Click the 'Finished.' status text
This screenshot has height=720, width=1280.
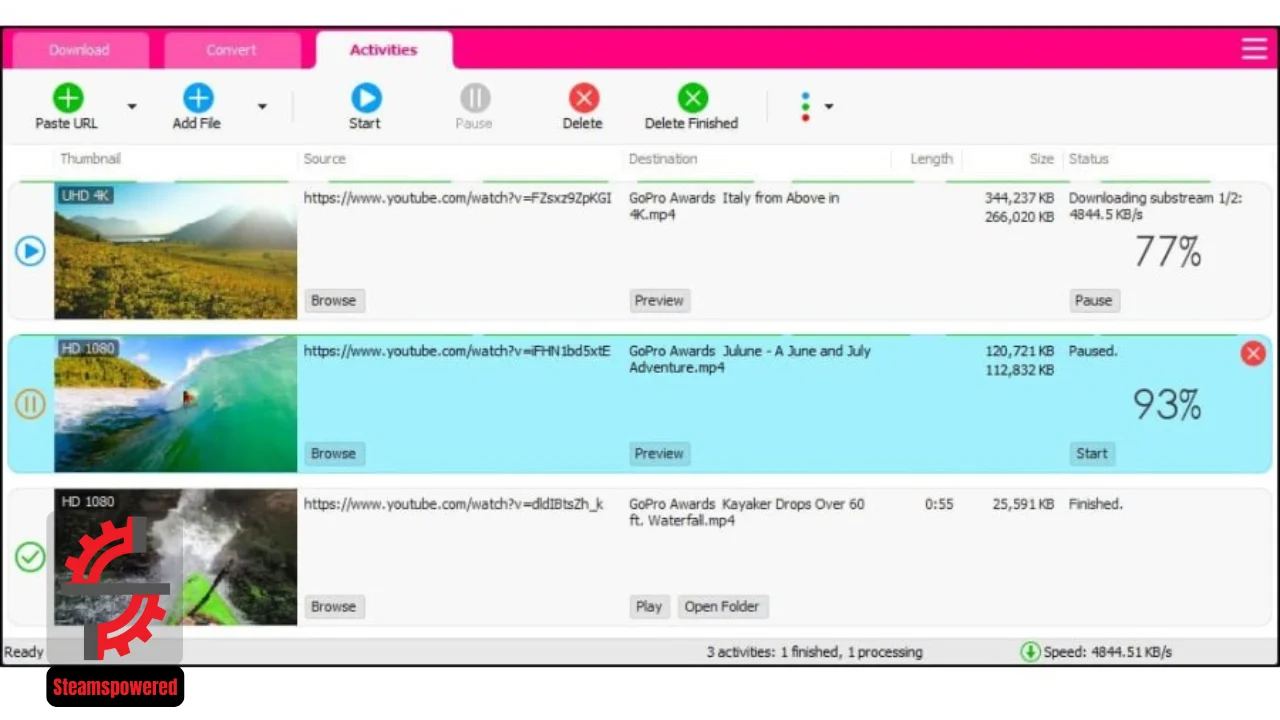[x=1096, y=504]
